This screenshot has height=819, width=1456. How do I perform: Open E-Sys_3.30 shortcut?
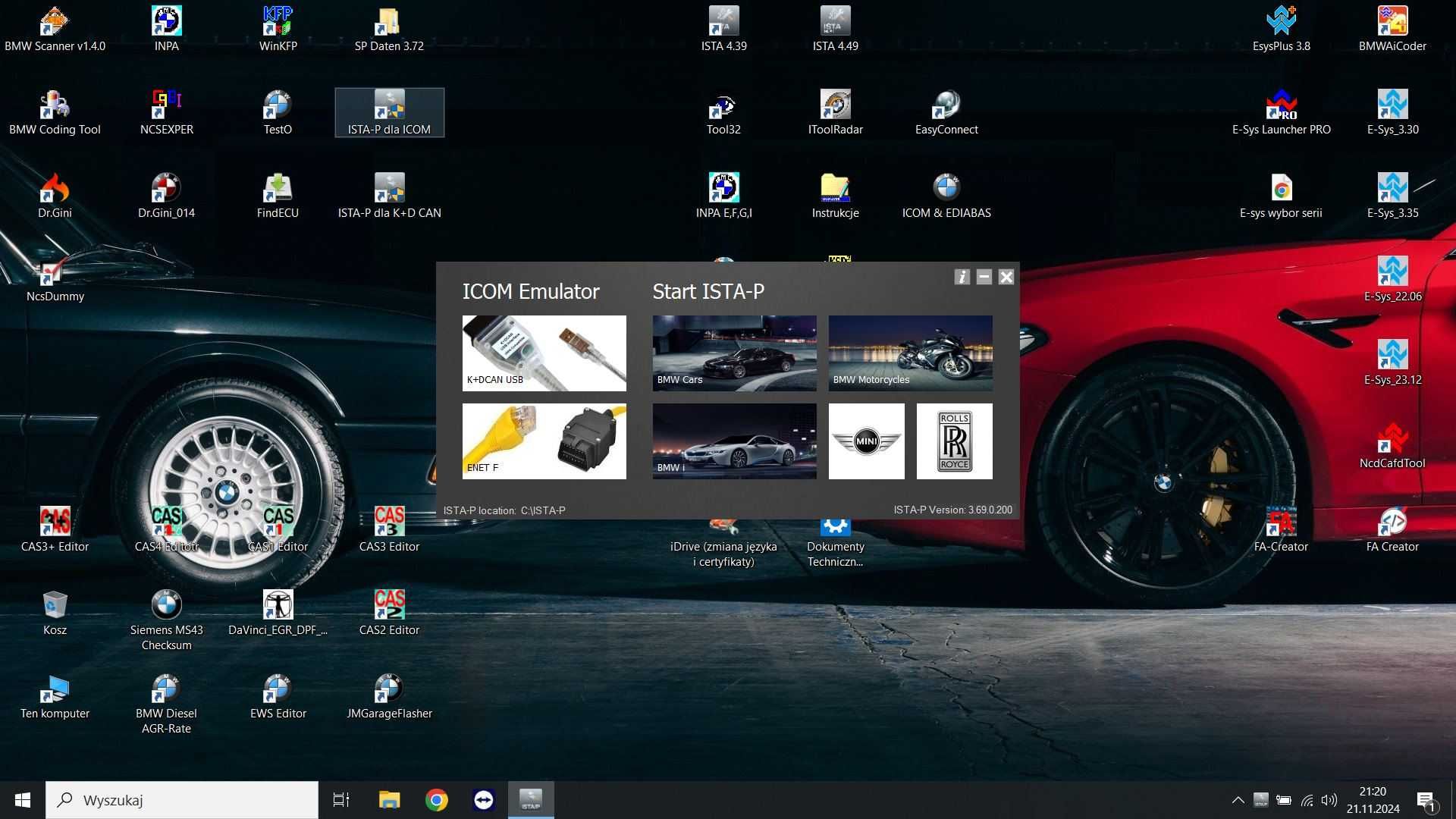click(1392, 114)
